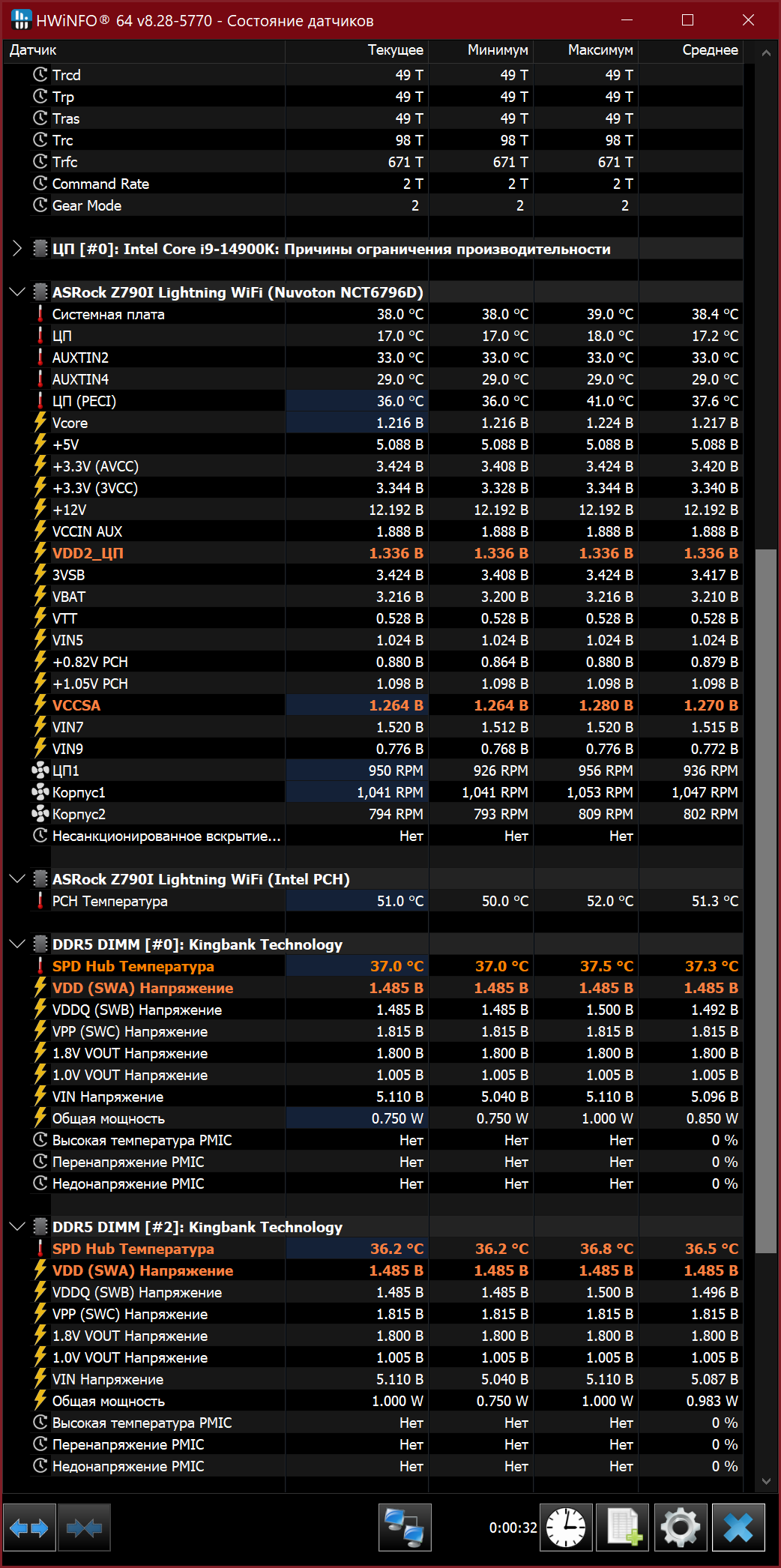Collapse the ASRock Z790I Nuvoton NCT6796D group

(x=16, y=292)
